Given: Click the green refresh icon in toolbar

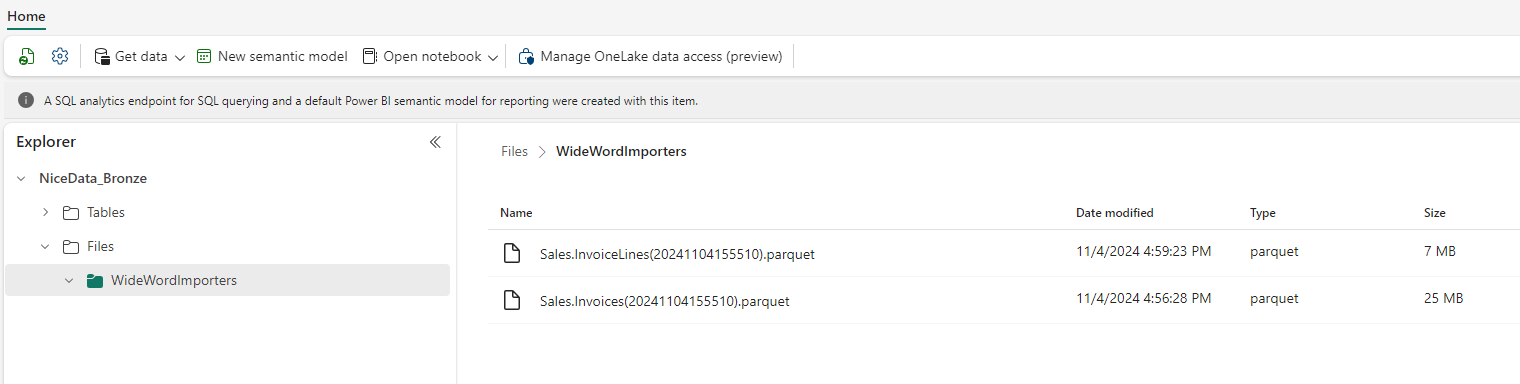Looking at the screenshot, I should 27,57.
